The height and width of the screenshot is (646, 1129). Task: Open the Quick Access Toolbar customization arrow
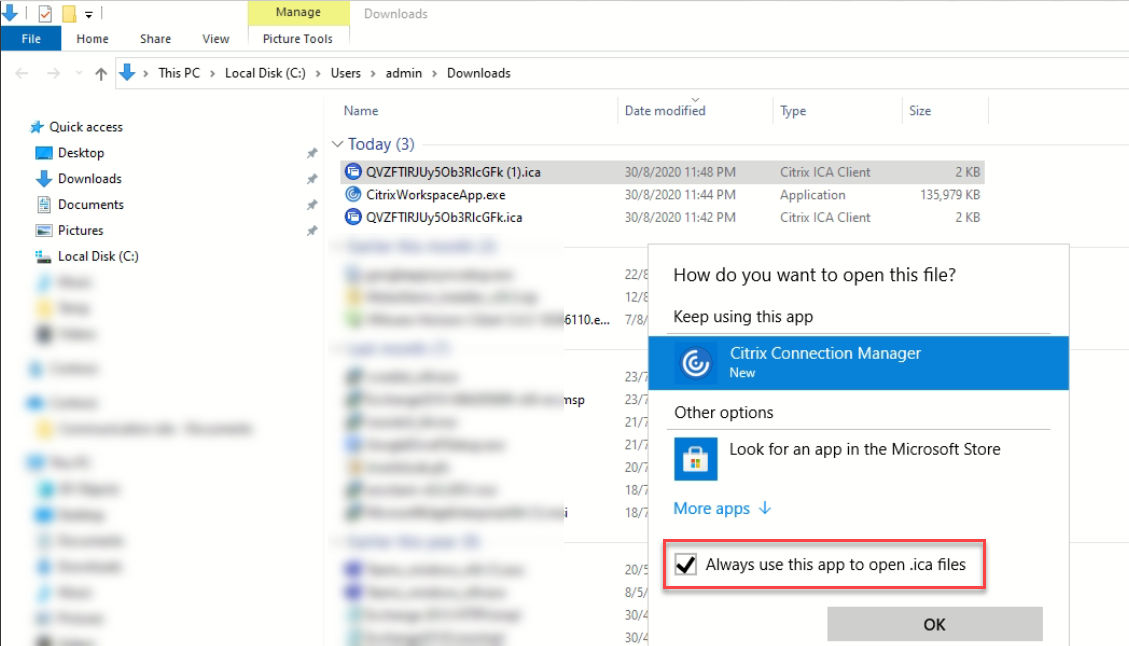[x=90, y=13]
